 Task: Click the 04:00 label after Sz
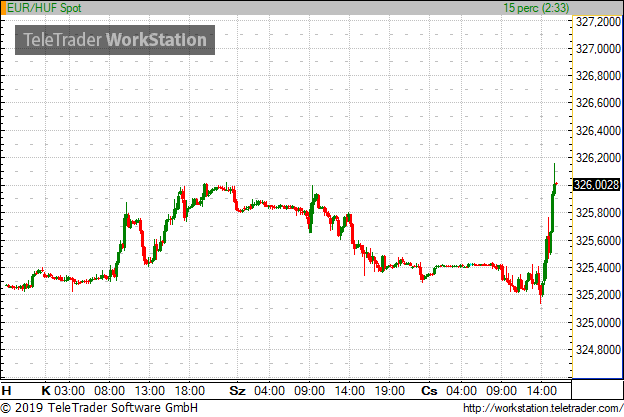pos(269,391)
